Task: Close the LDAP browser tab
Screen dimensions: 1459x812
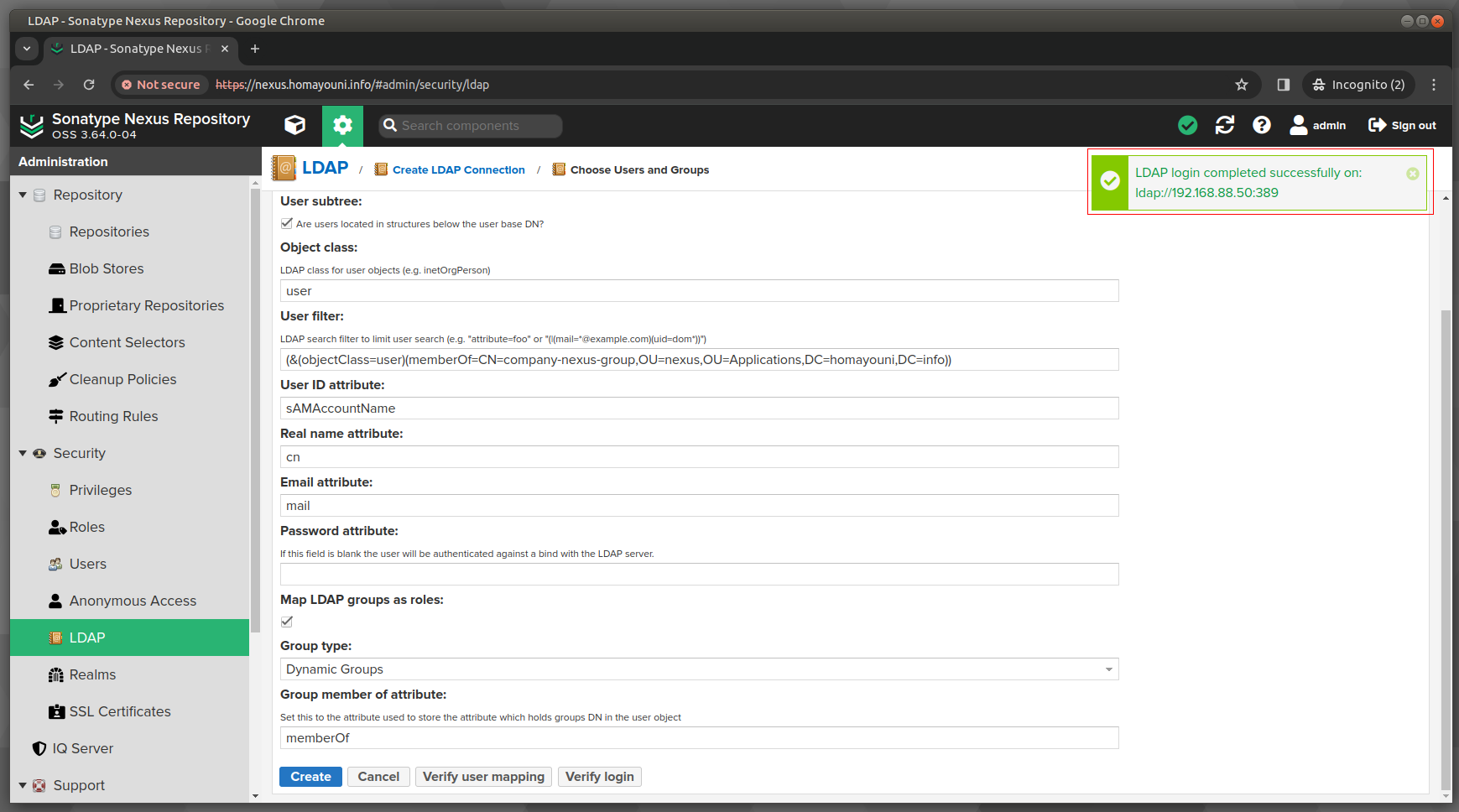Action: click(x=225, y=49)
